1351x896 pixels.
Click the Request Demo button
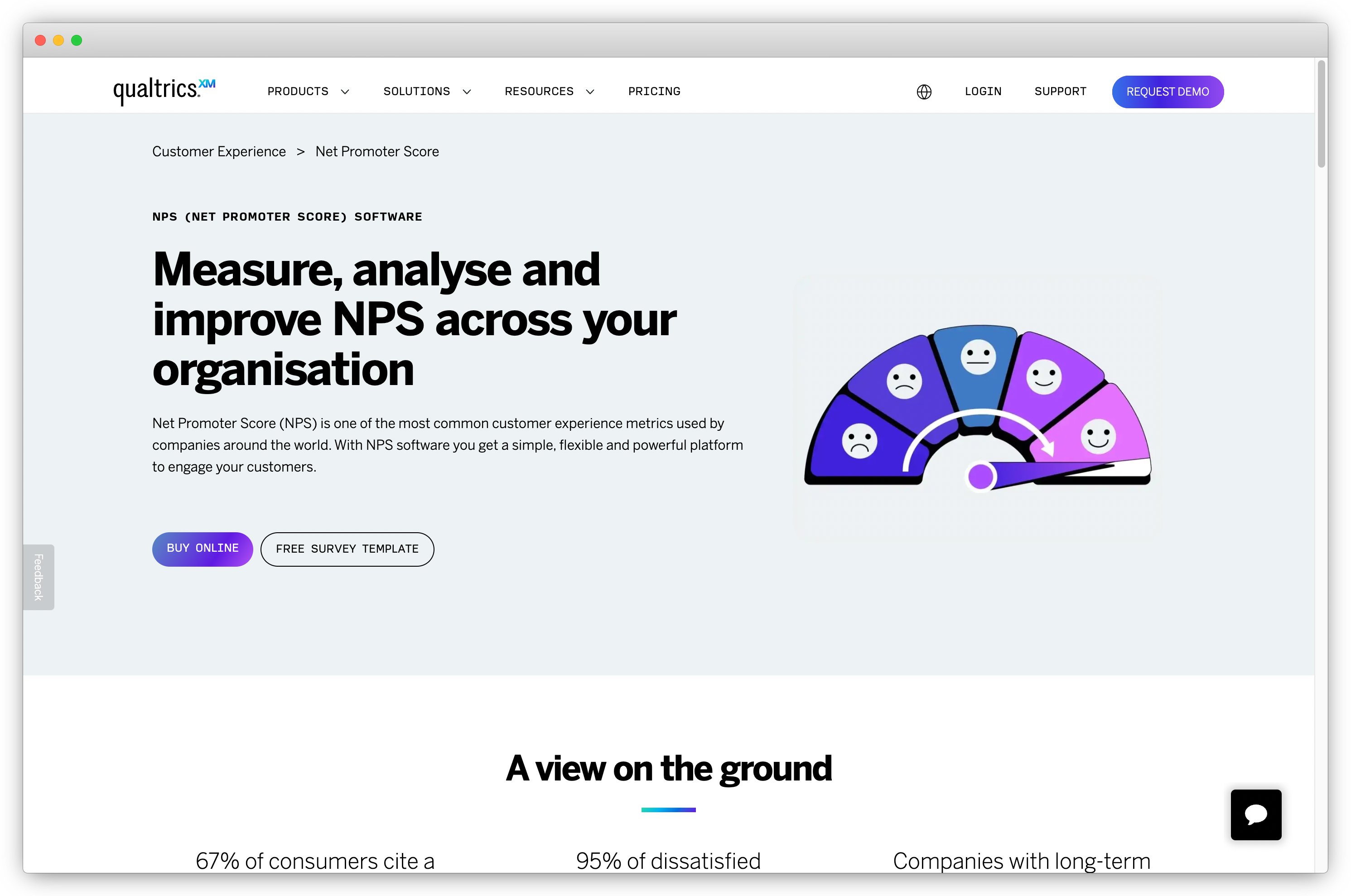[1168, 92]
